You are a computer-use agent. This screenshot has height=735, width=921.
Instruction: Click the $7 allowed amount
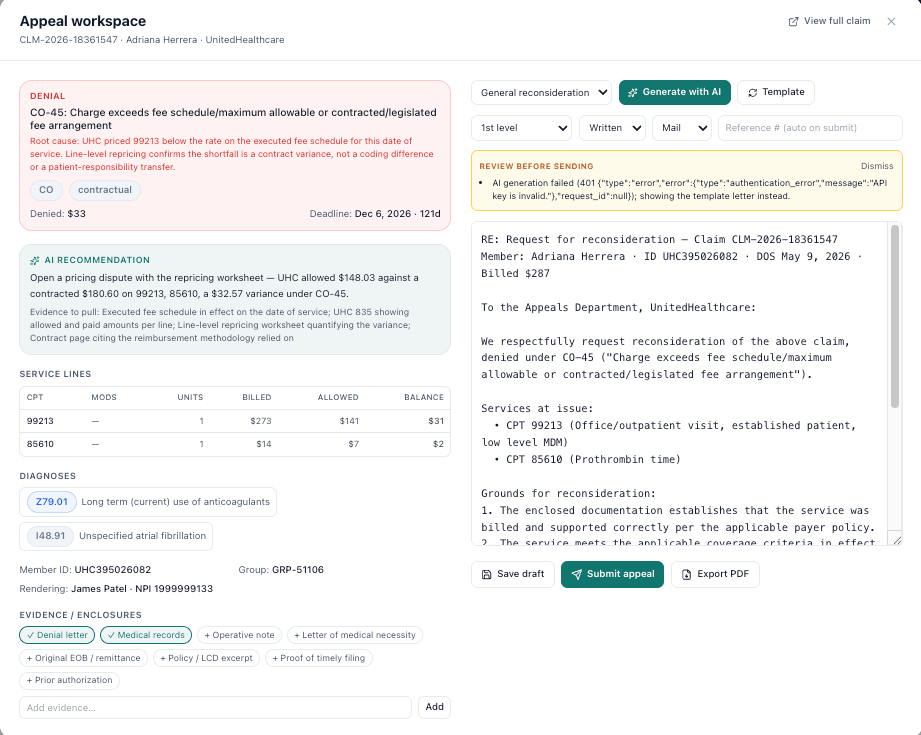[x=353, y=444]
